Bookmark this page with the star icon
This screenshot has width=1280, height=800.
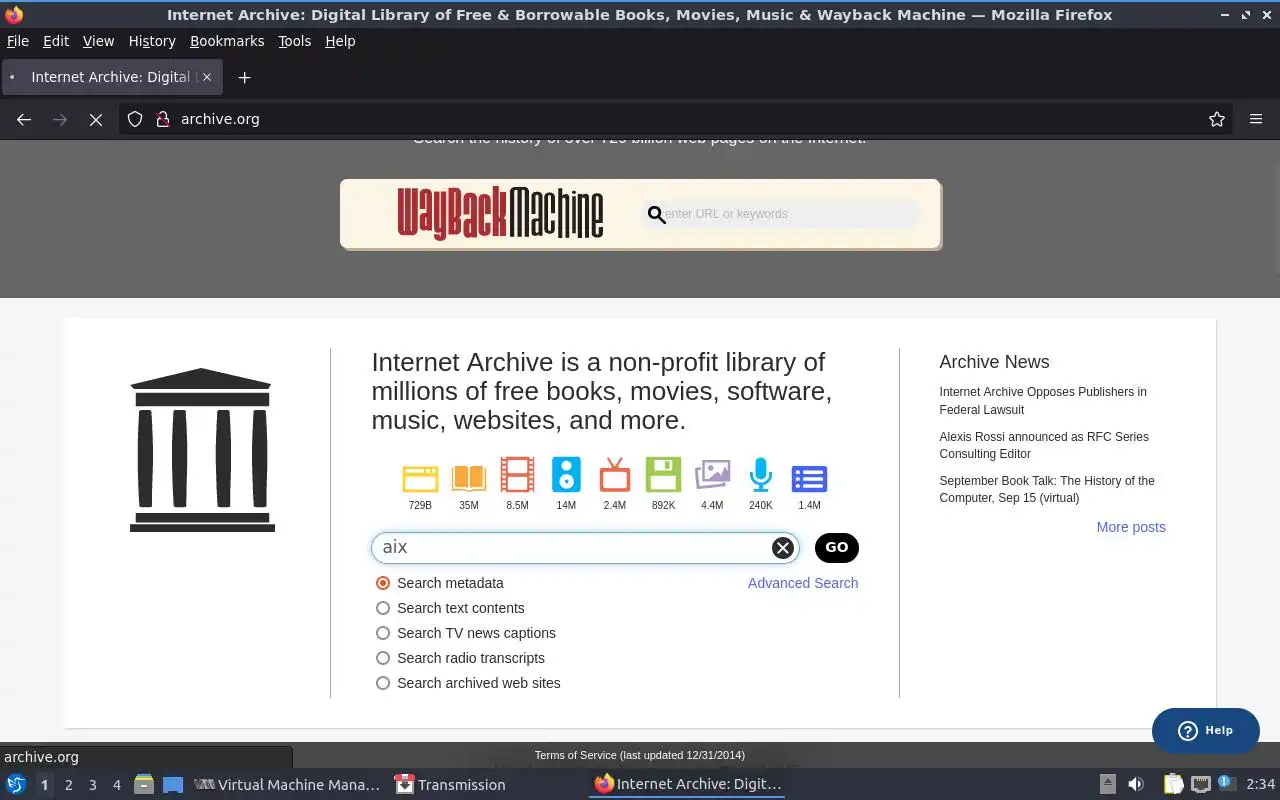click(x=1217, y=119)
